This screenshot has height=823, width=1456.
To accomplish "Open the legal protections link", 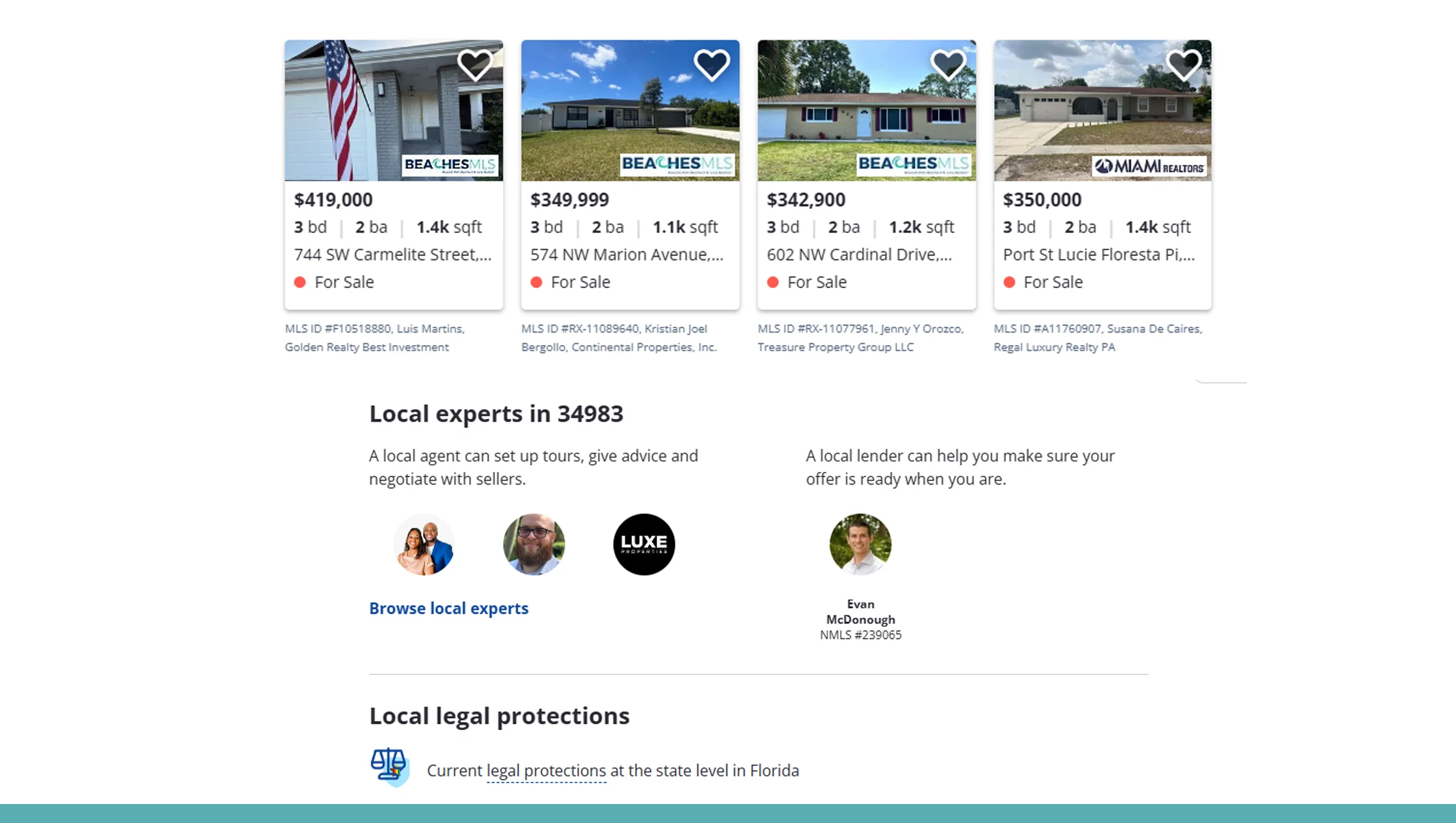I will pyautogui.click(x=546, y=771).
